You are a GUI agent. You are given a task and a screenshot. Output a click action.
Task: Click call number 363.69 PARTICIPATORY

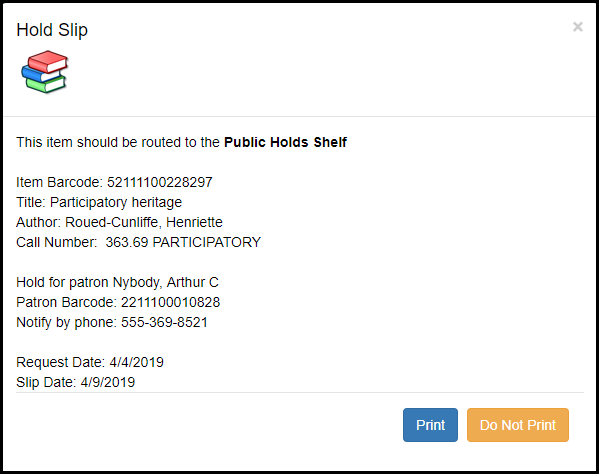(x=183, y=242)
